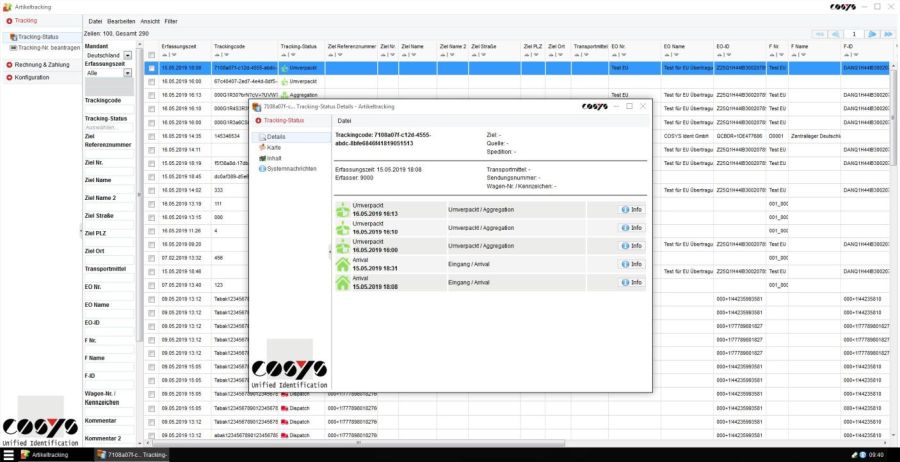The height and width of the screenshot is (462, 900).
Task: Go to next page with the arrow button
Action: coord(872,34)
